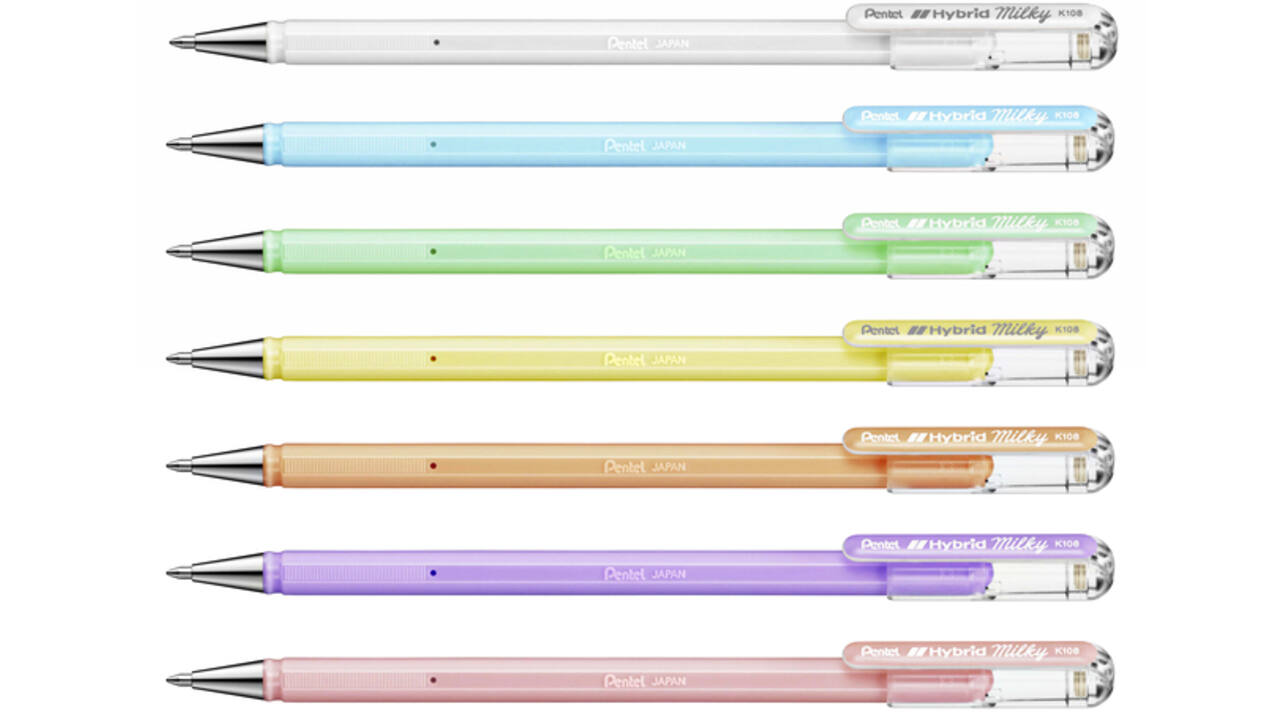The image size is (1280, 720).
Task: Click the metal tip of the green pen
Action: coord(216,251)
